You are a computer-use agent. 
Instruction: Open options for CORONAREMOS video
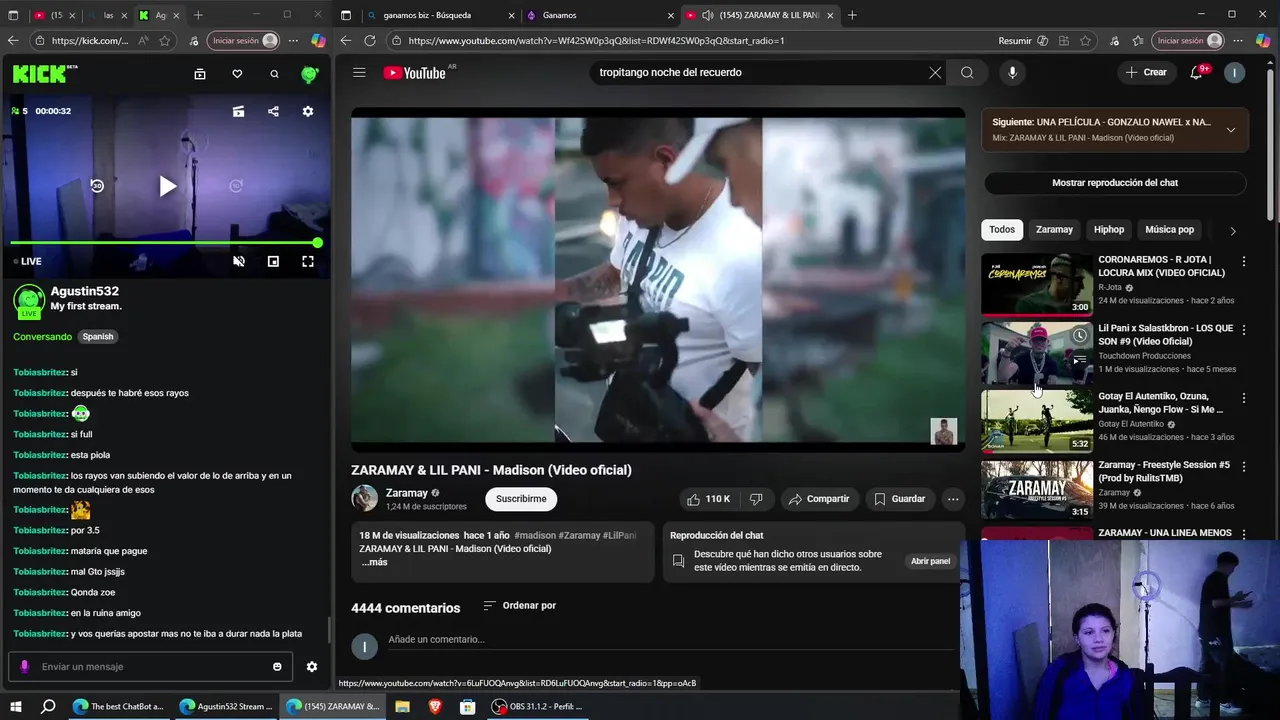1244,262
